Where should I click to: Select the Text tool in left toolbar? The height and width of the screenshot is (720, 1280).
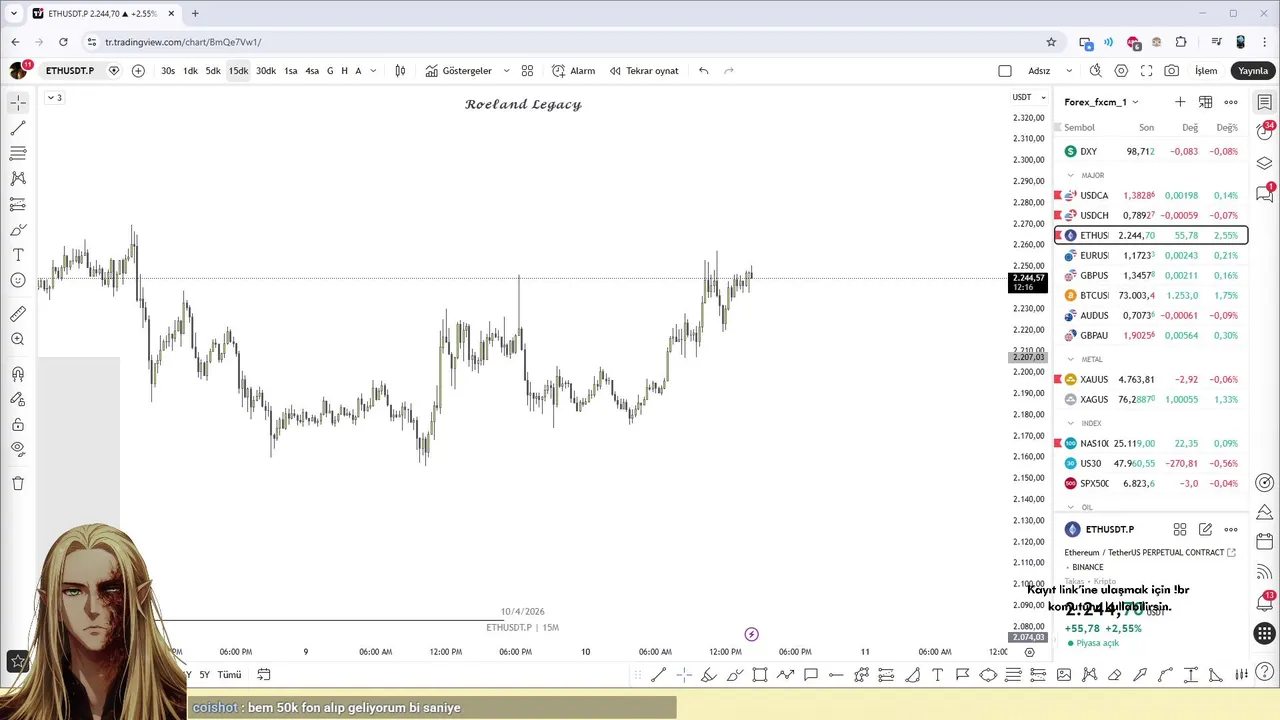(18, 255)
